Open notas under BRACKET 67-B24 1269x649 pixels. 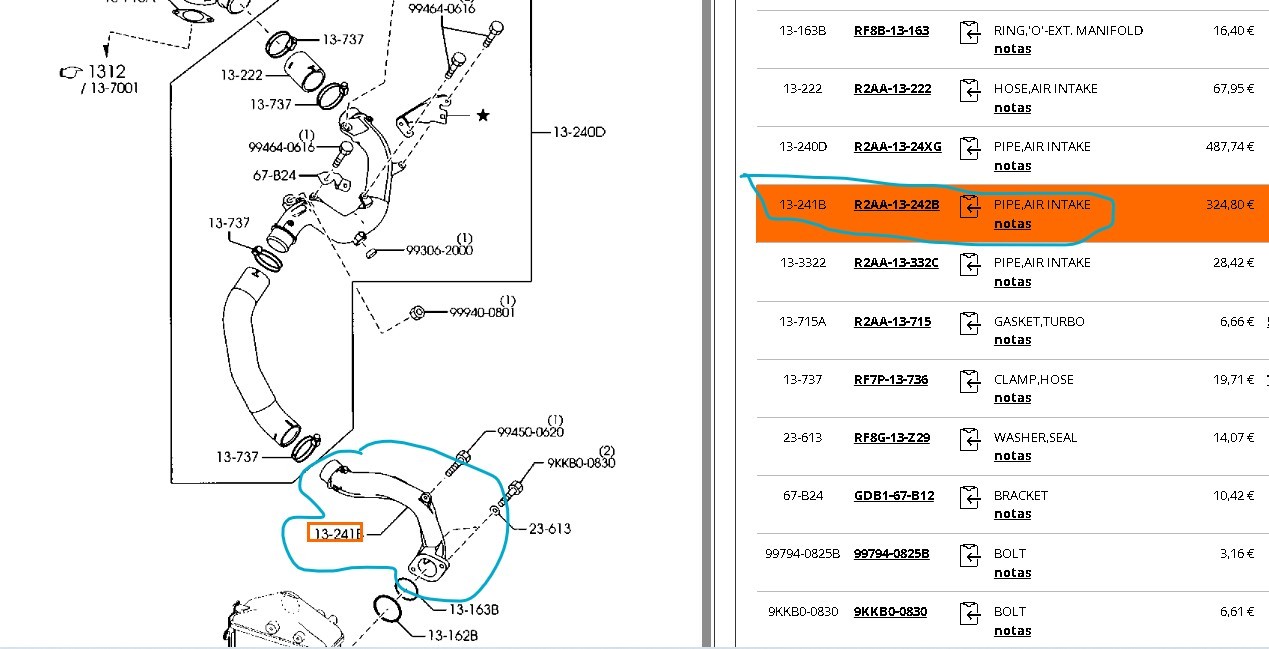(x=1012, y=514)
